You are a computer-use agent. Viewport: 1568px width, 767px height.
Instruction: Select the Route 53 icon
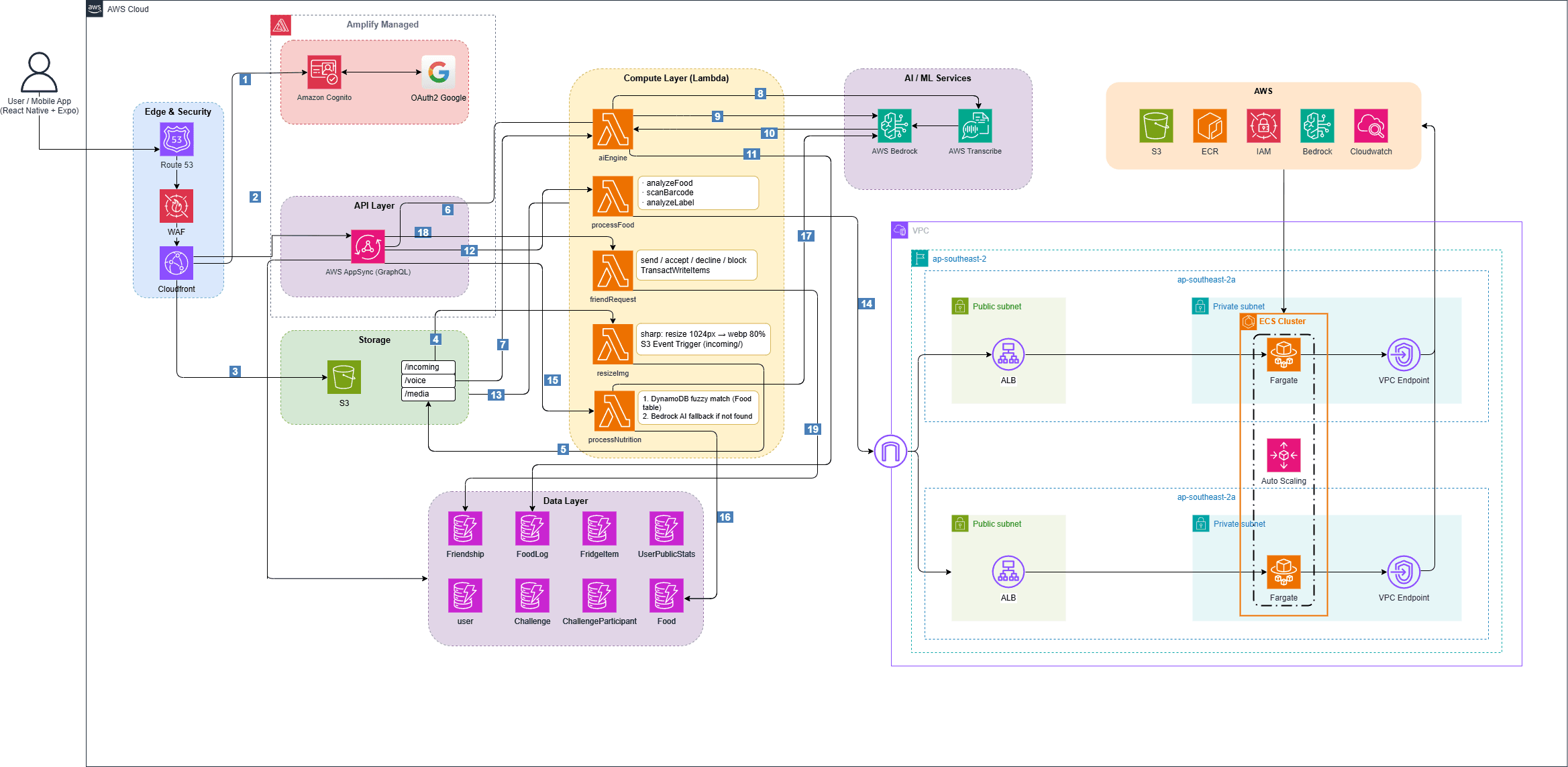[176, 139]
